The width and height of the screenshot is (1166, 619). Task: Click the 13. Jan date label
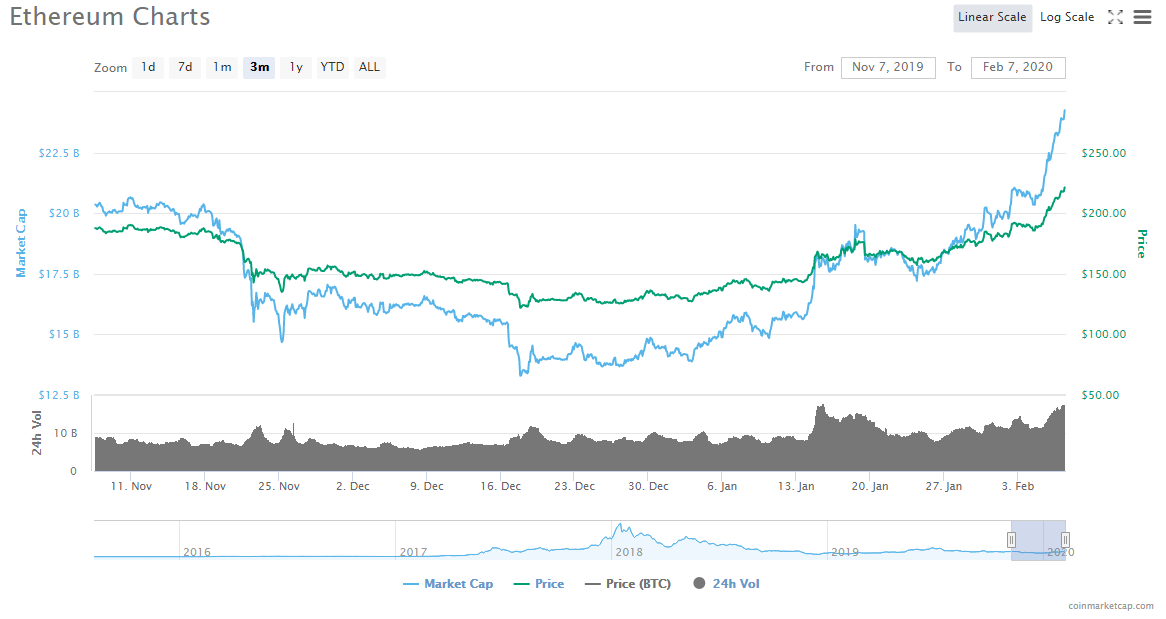[x=796, y=487]
